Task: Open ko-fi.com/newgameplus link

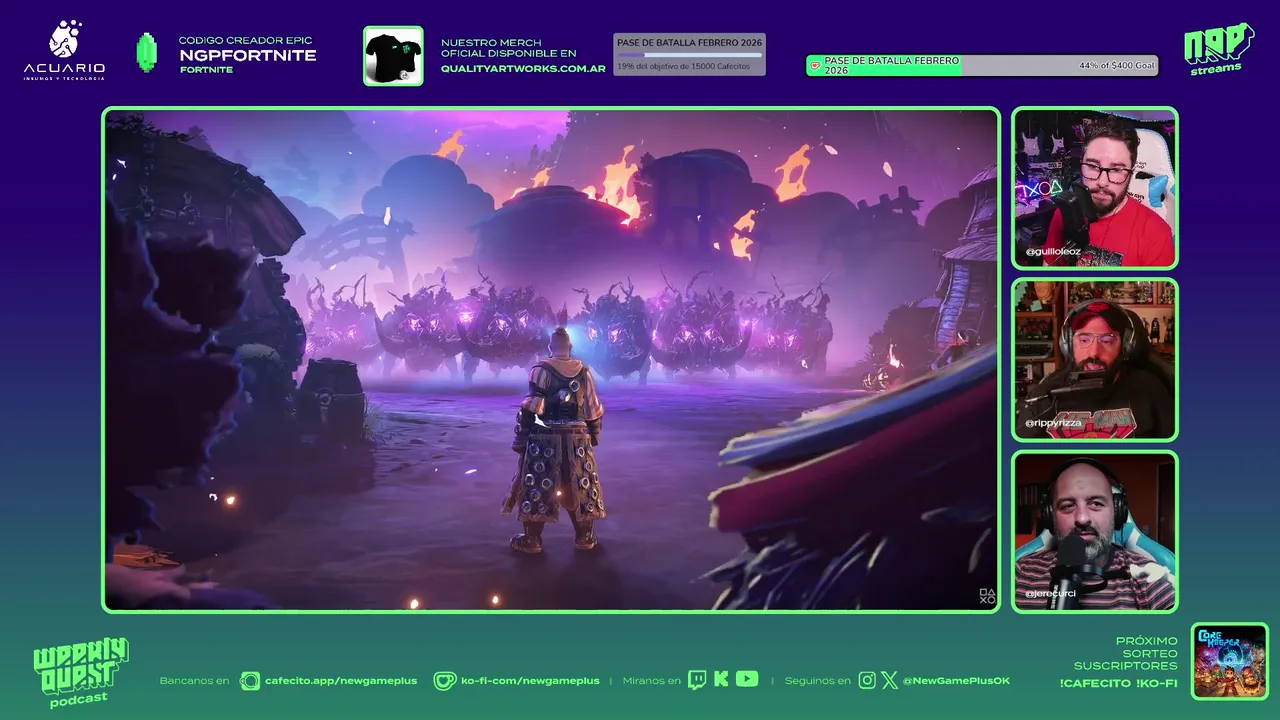Action: pyautogui.click(x=530, y=681)
